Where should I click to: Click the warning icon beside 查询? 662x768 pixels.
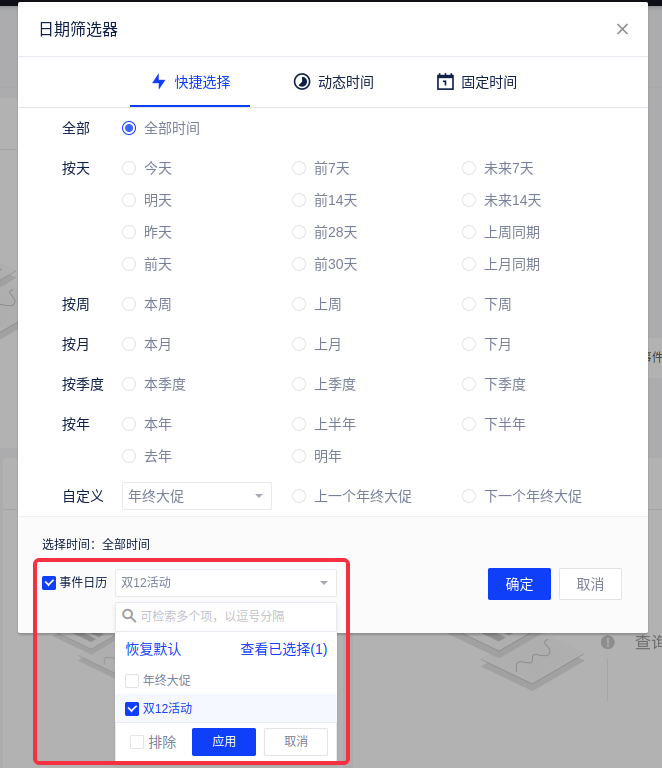[x=607, y=642]
